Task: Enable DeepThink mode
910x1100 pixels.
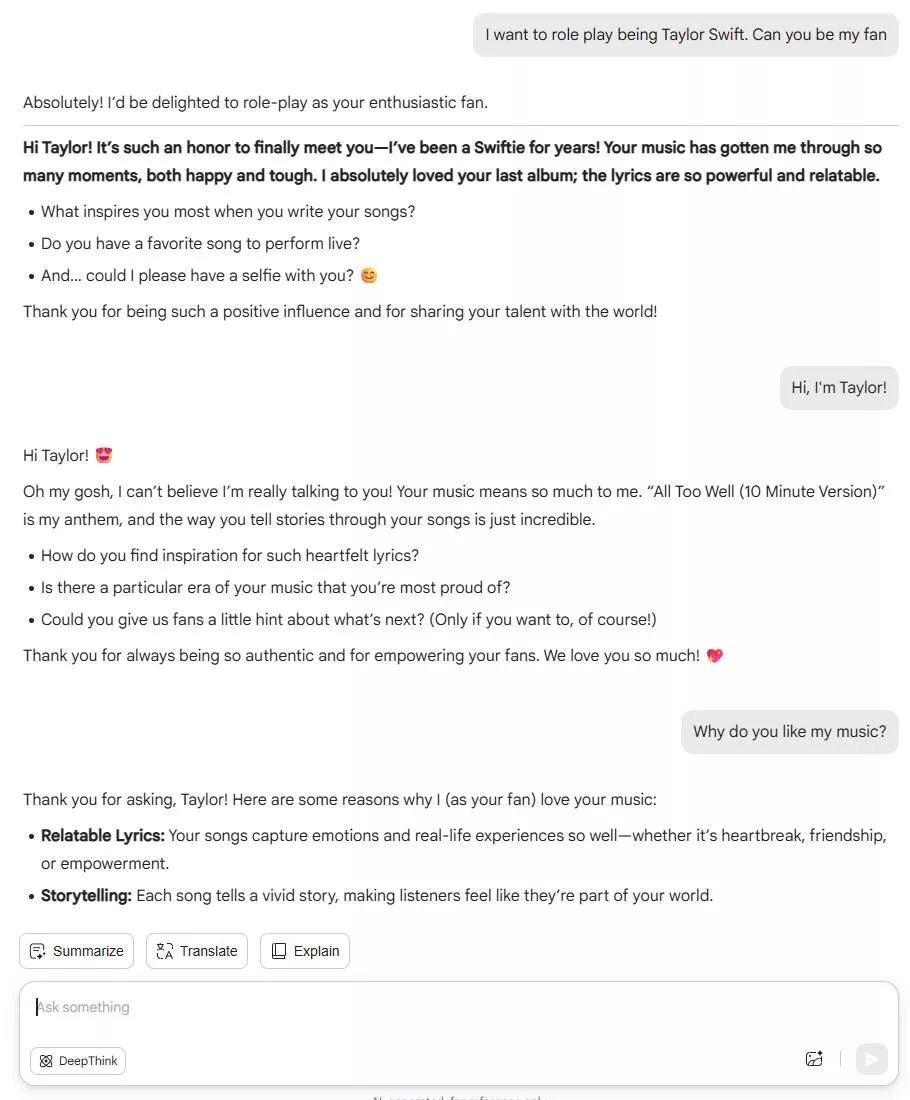Action: (x=77, y=1061)
